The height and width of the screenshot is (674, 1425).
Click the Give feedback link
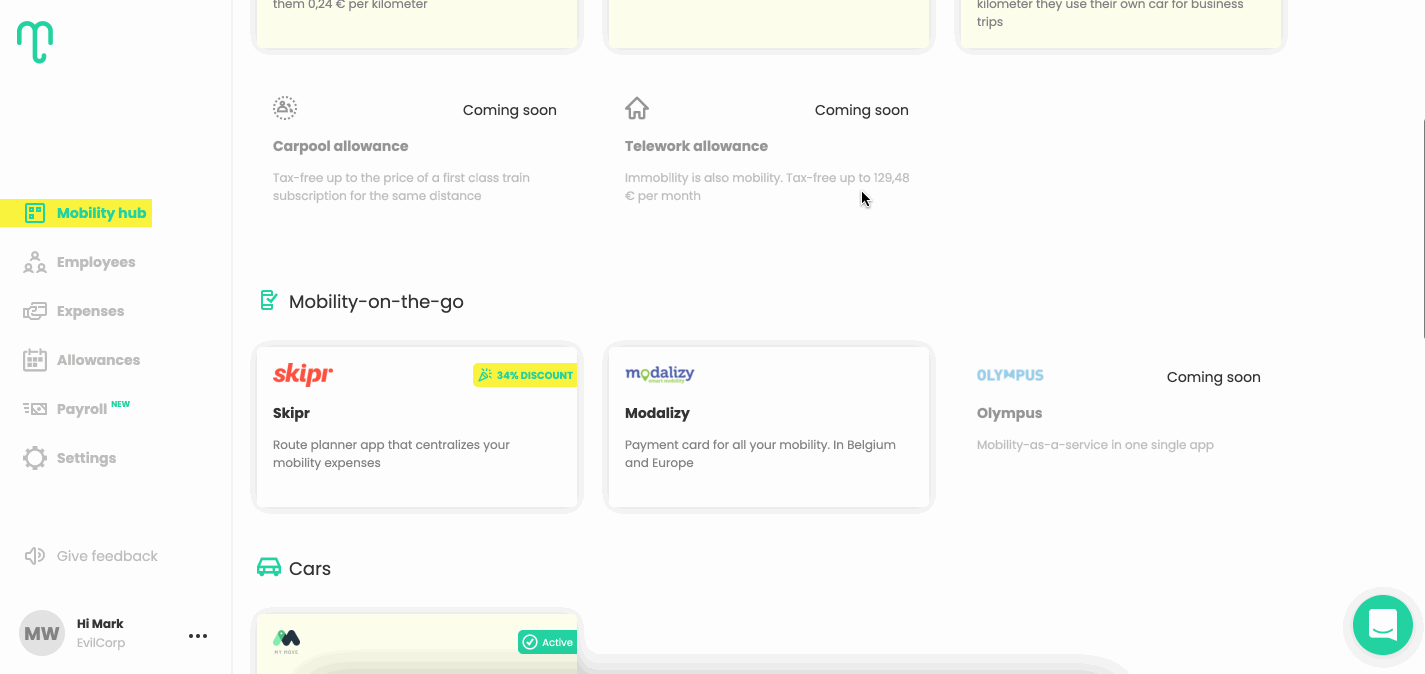pos(107,556)
